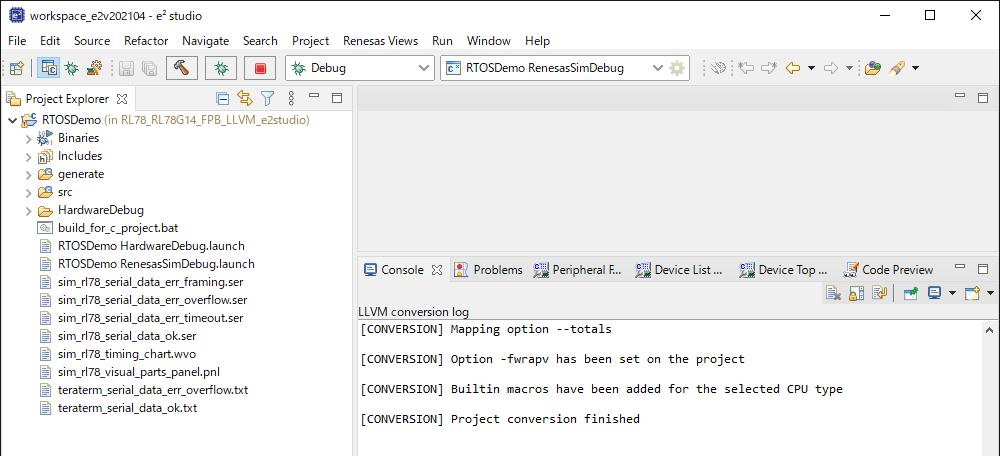Open the Smart Configurator perspective icon
The width and height of the screenshot is (1000, 456).
tap(94, 68)
